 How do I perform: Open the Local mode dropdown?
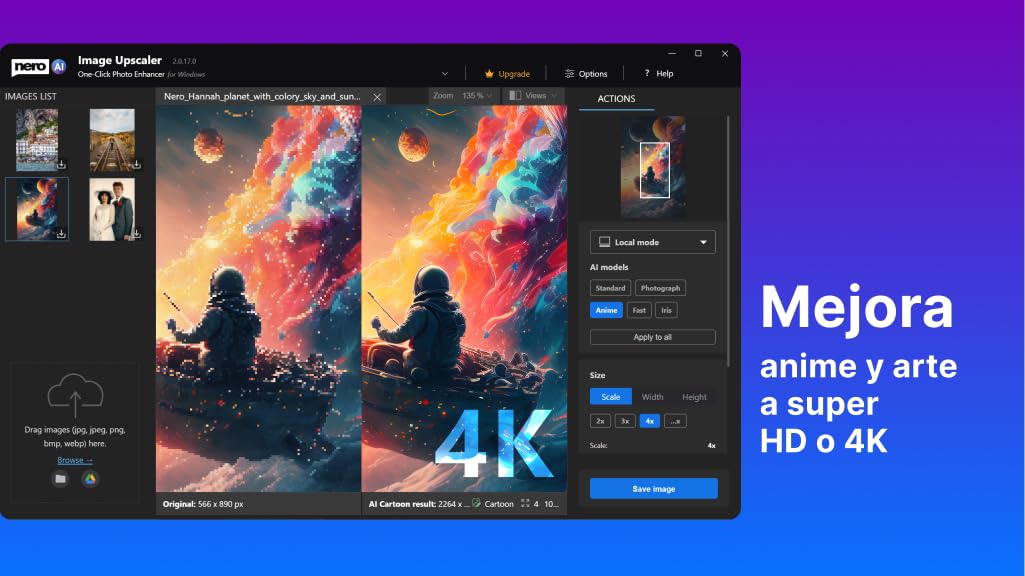(x=652, y=242)
